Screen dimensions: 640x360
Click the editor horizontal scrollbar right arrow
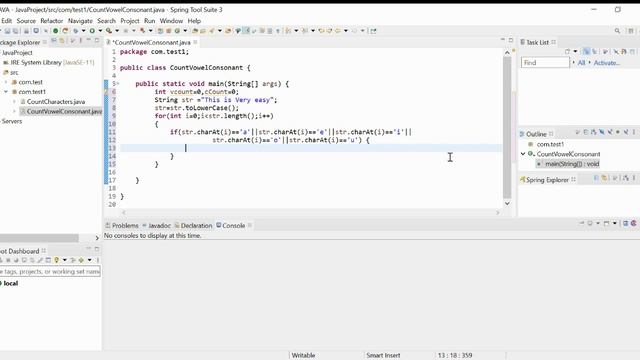(x=498, y=212)
